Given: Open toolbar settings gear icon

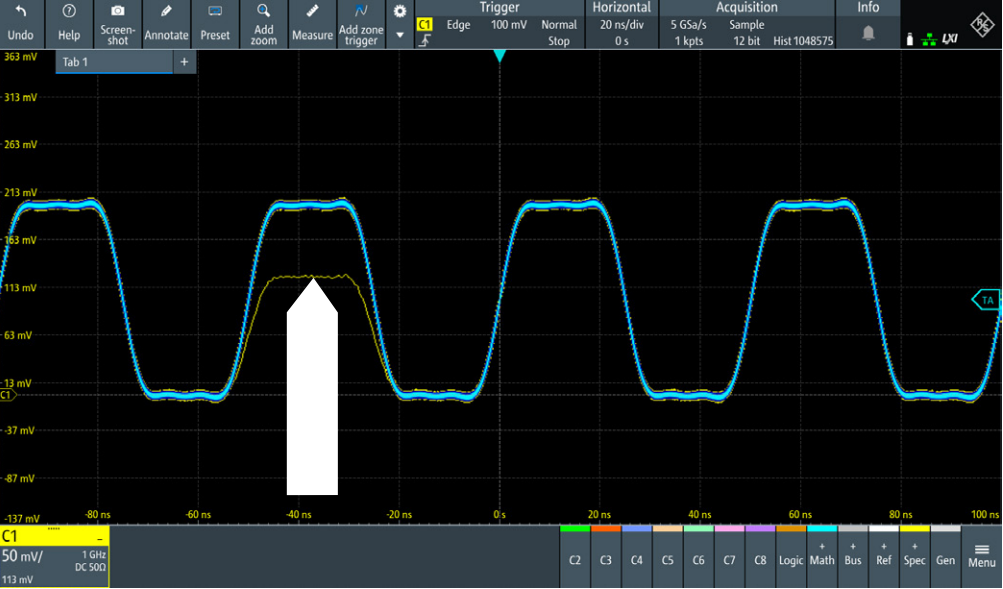Looking at the screenshot, I should 400,11.
